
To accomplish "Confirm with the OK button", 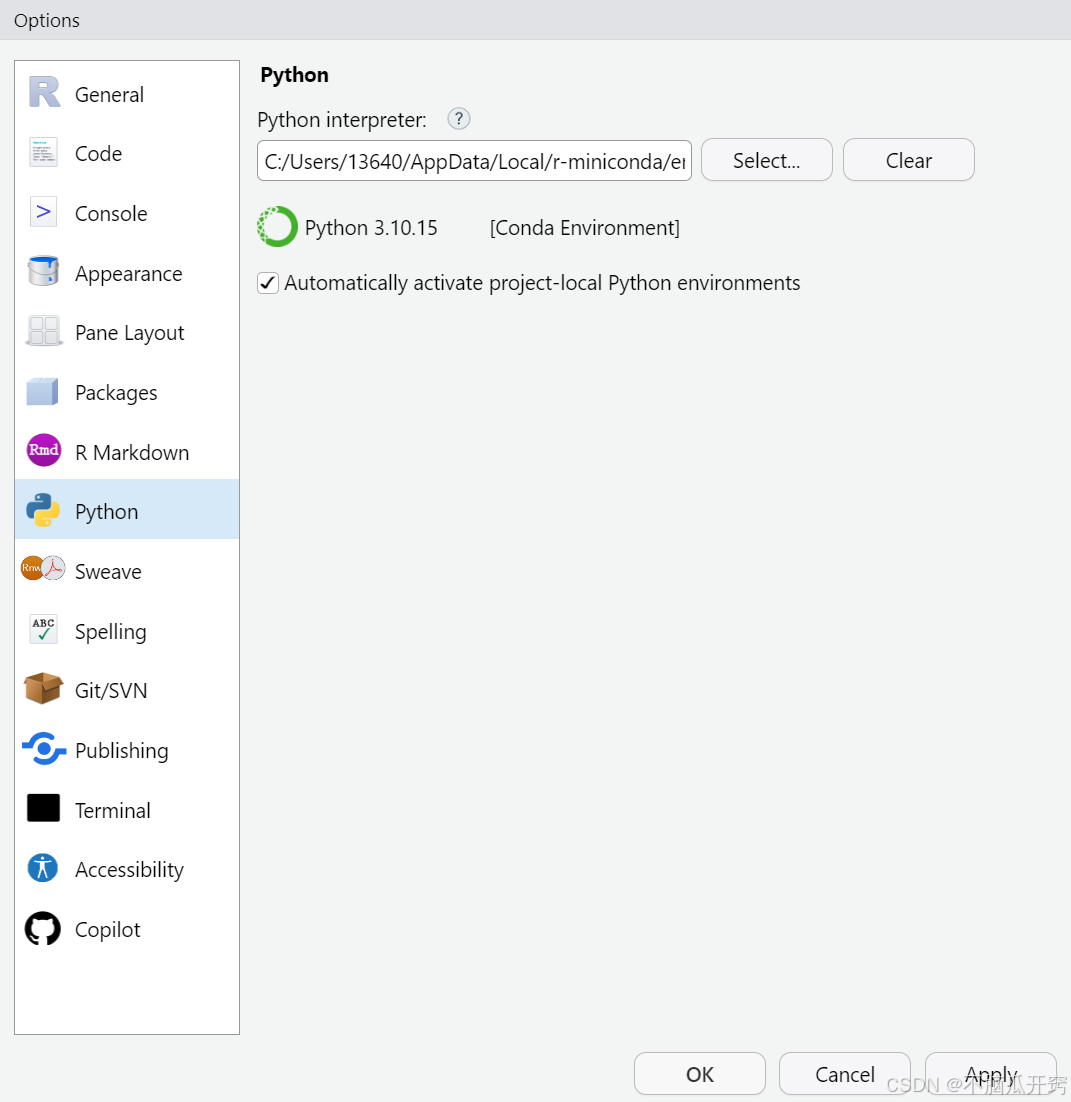I will 700,1074.
